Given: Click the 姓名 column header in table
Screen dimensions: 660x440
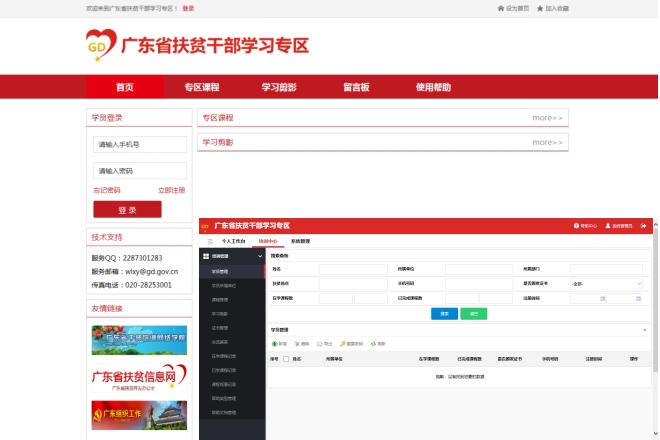Looking at the screenshot, I should coord(297,359).
